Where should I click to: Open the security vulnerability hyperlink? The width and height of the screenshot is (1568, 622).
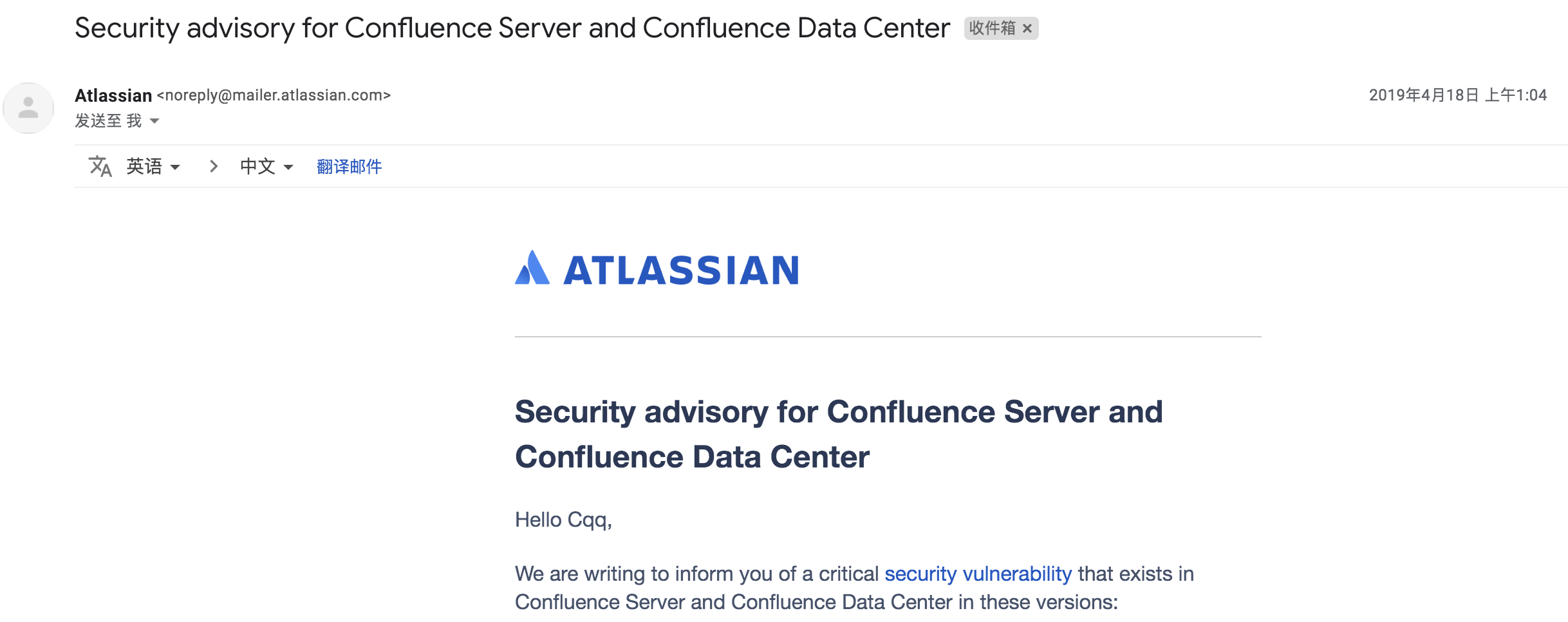[978, 574]
